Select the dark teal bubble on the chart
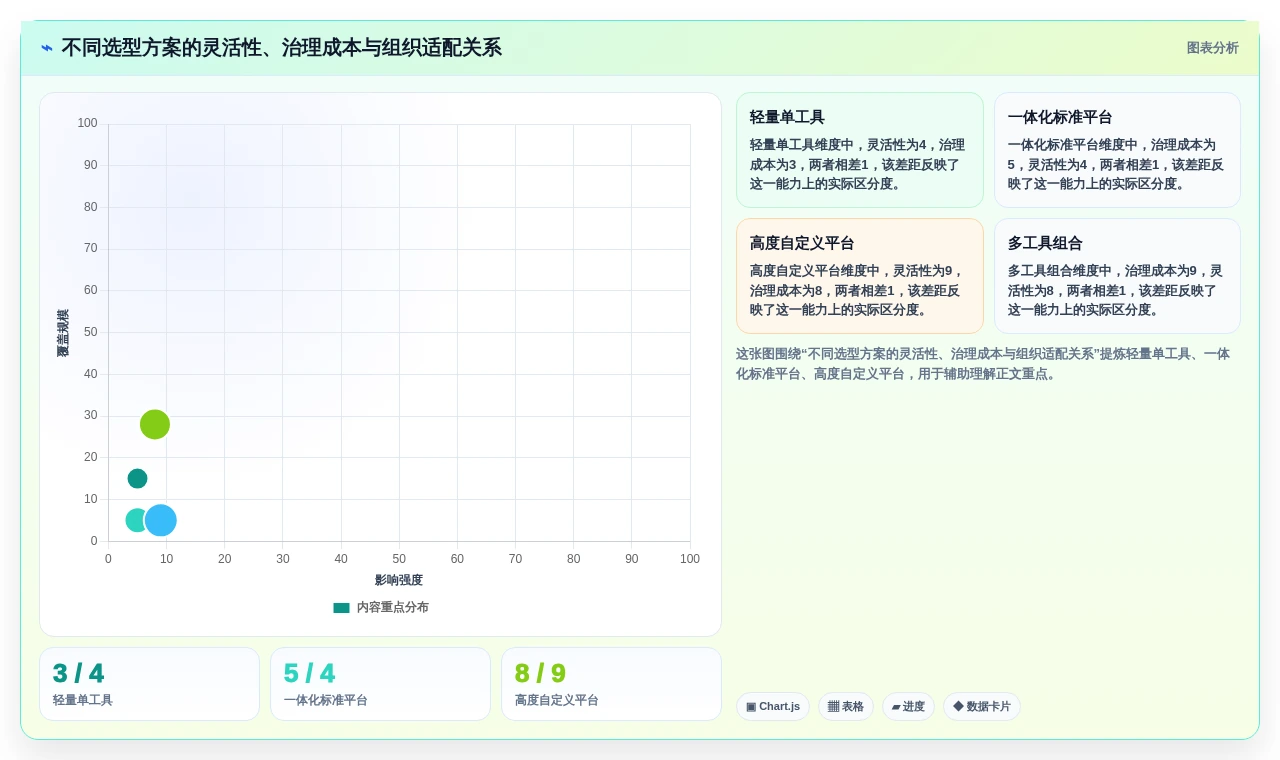 point(137,478)
